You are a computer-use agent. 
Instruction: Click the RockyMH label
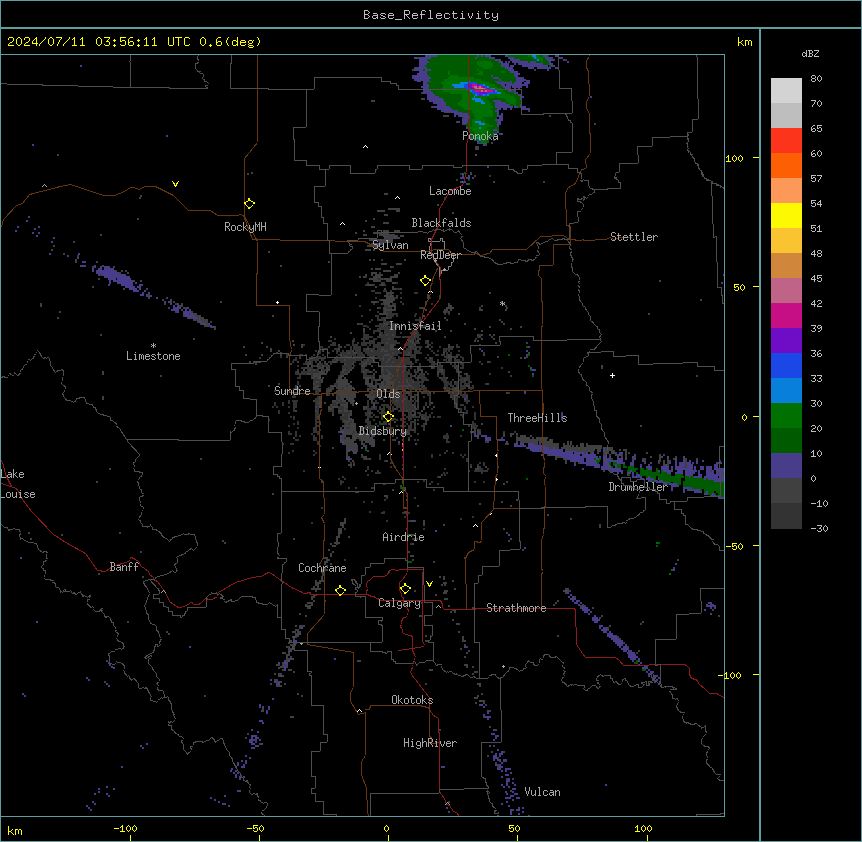tap(245, 227)
